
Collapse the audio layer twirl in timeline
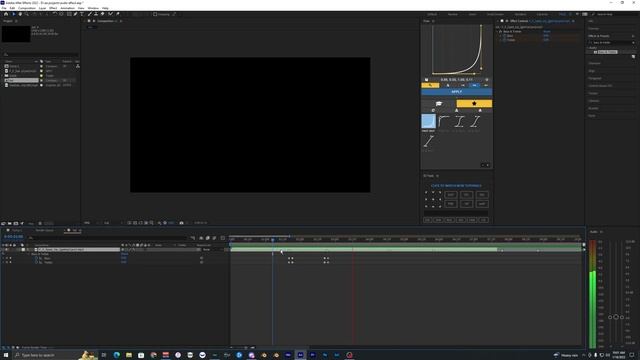coord(27,249)
